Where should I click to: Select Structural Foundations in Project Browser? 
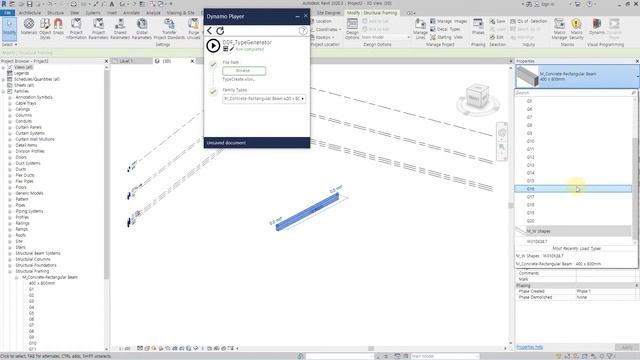point(36,265)
